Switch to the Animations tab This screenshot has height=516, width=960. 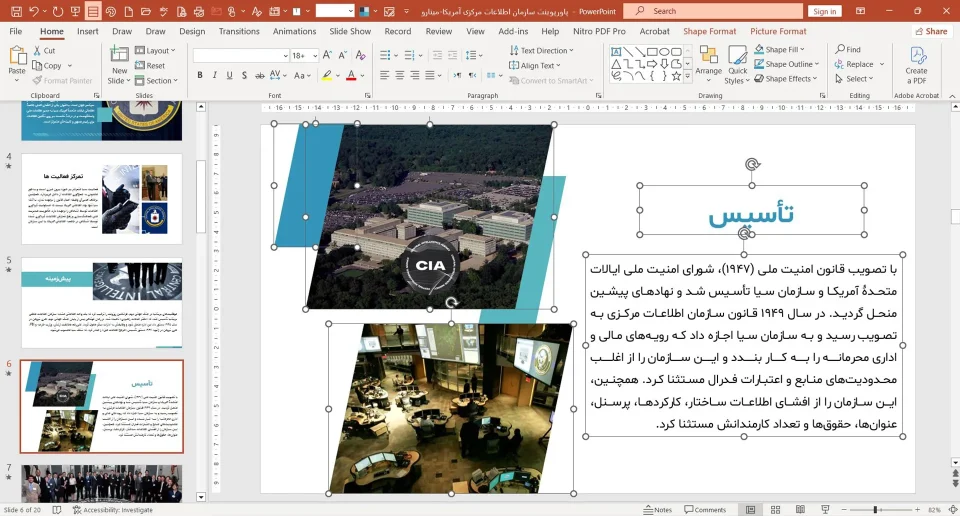point(294,31)
